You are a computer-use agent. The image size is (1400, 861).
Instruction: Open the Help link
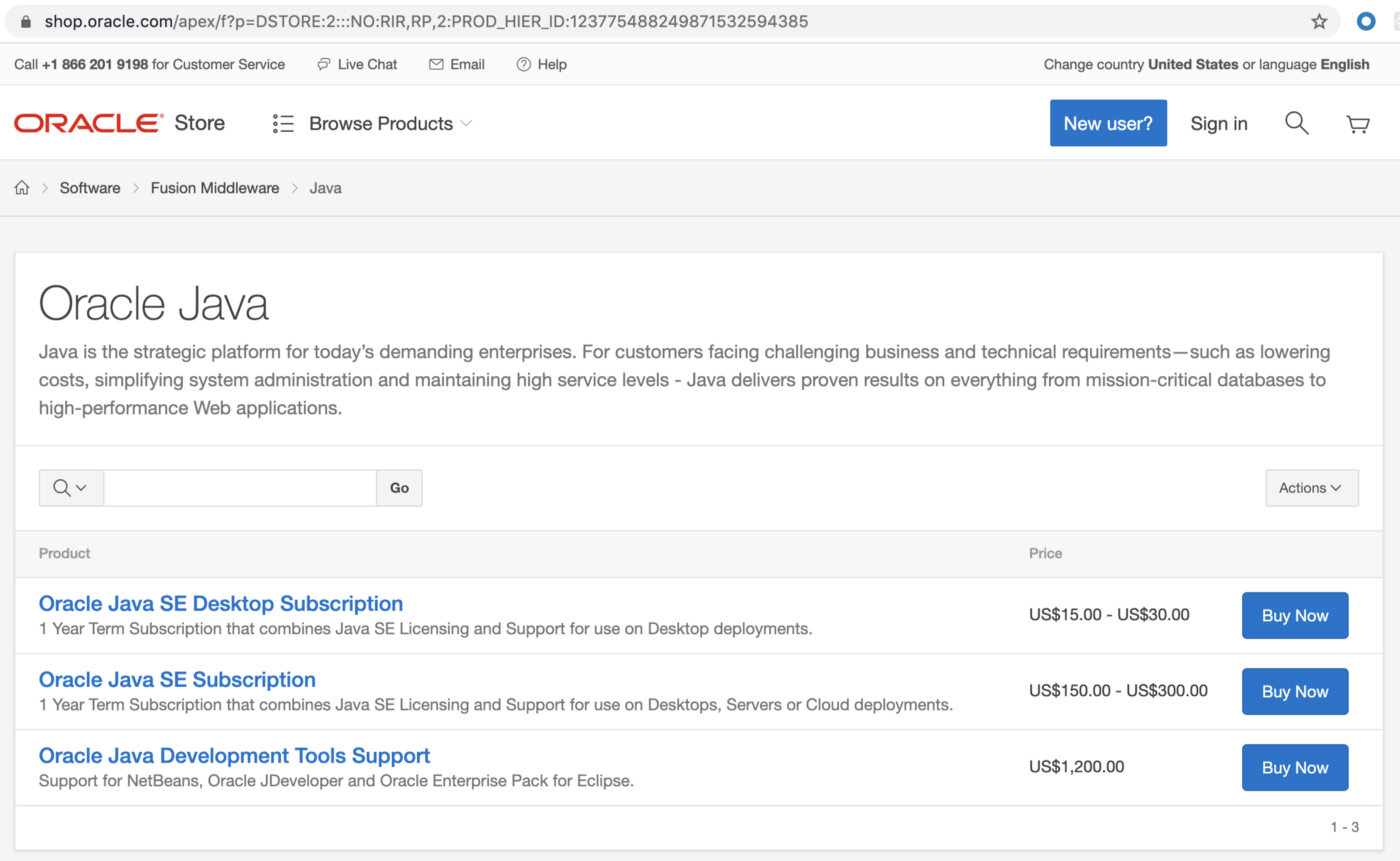pyautogui.click(x=542, y=64)
